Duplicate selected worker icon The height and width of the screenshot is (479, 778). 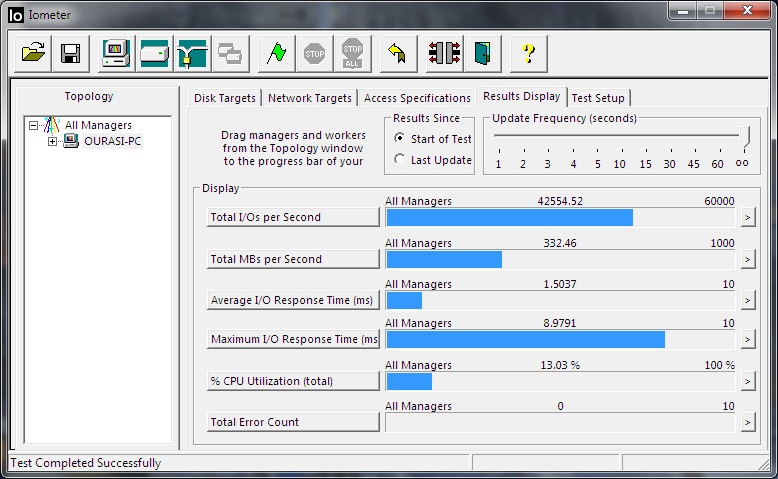pyautogui.click(x=230, y=53)
